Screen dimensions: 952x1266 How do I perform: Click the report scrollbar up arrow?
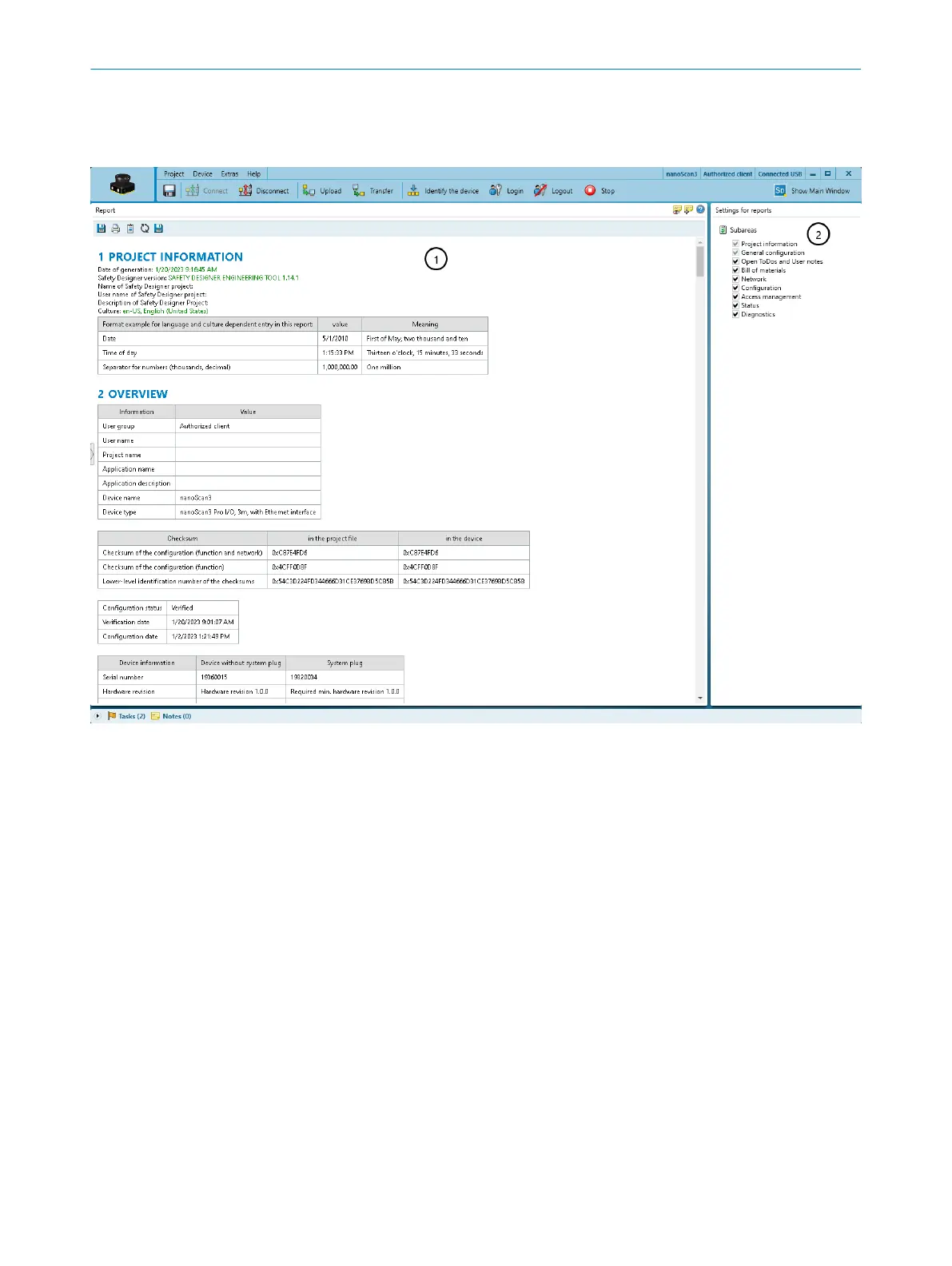(700, 241)
